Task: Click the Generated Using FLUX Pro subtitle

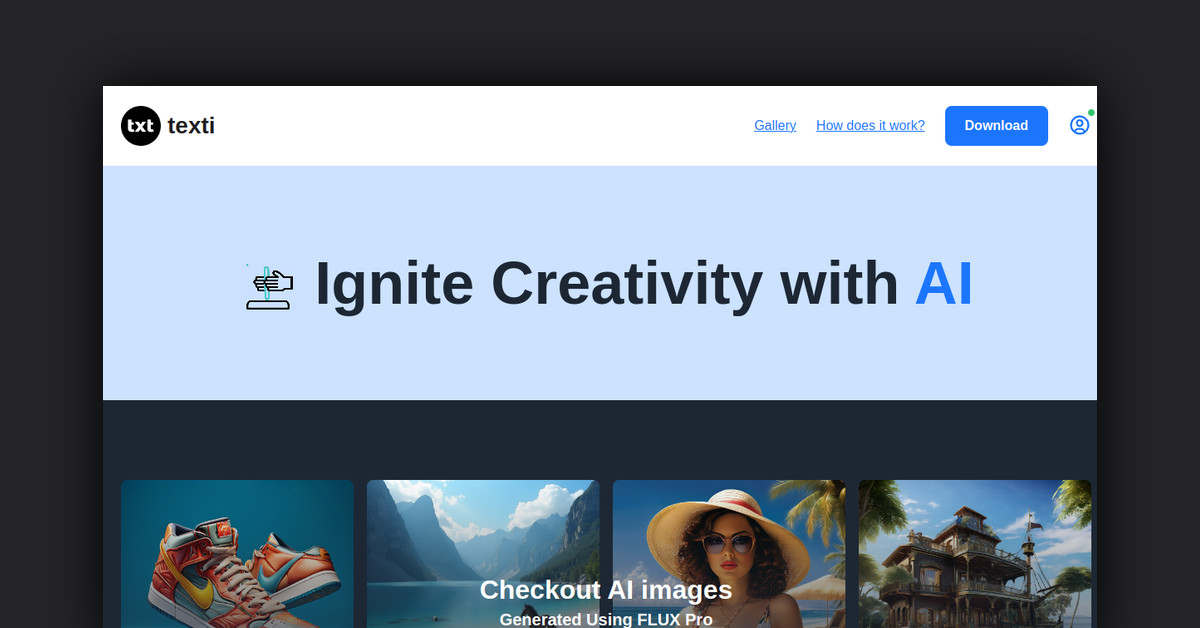Action: pyautogui.click(x=606, y=619)
